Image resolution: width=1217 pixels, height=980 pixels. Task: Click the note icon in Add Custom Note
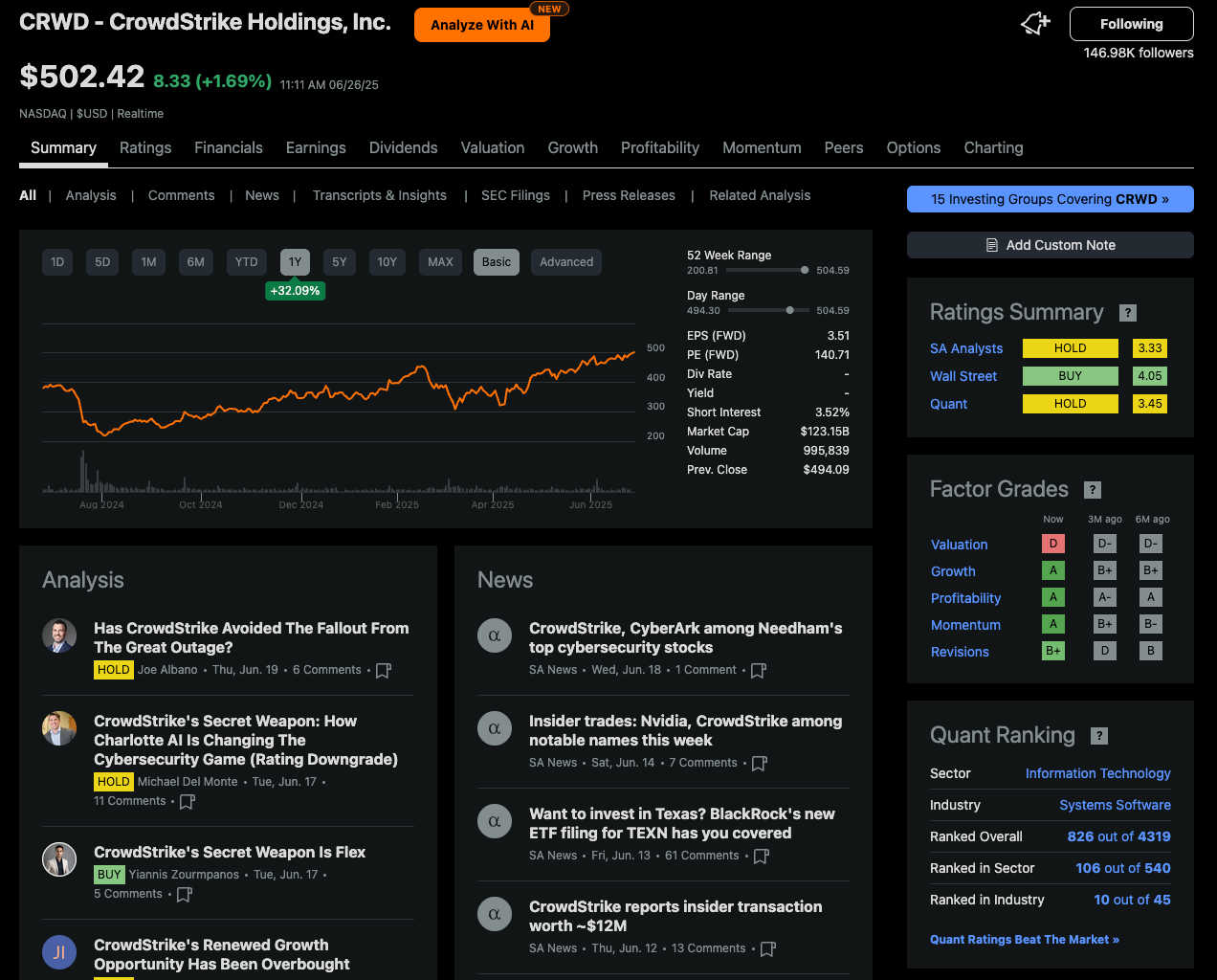(992, 246)
